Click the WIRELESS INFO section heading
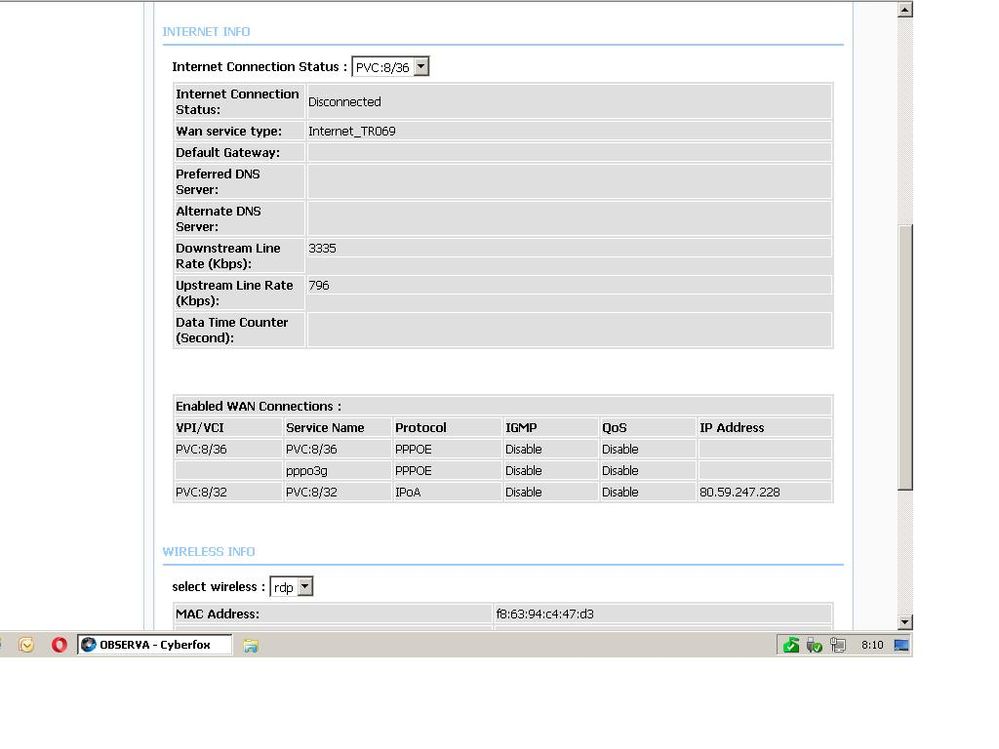Screen dimensions: 999x749 209,552
